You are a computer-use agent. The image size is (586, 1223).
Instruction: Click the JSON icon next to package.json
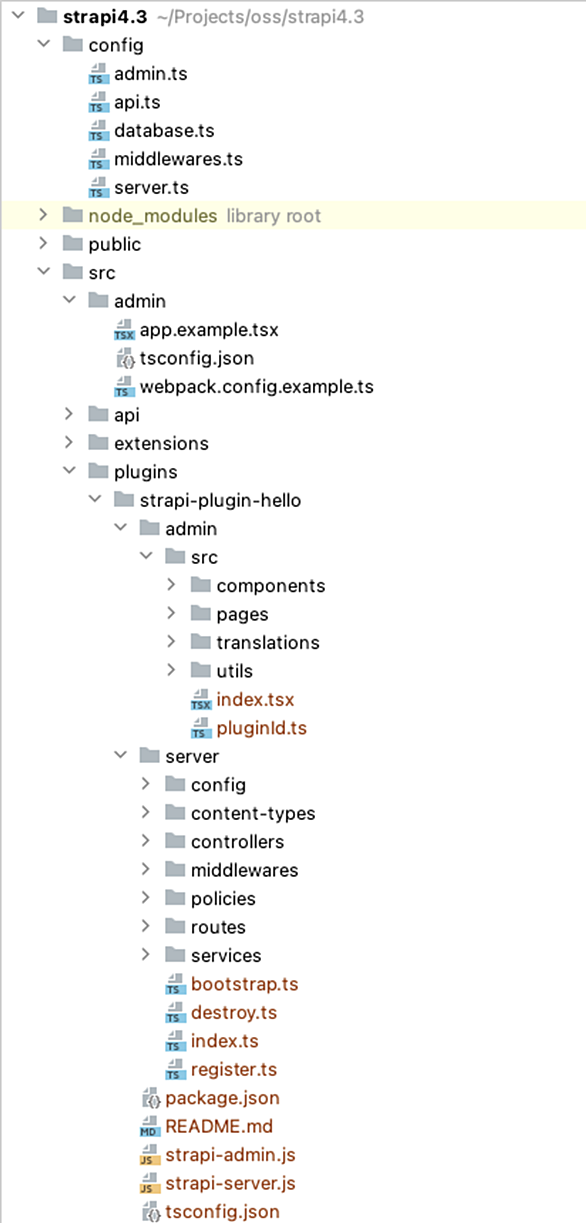[151, 1099]
